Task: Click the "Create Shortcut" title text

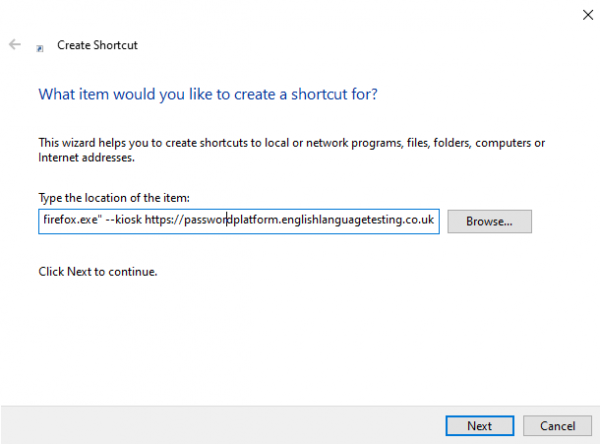Action: 97,45
